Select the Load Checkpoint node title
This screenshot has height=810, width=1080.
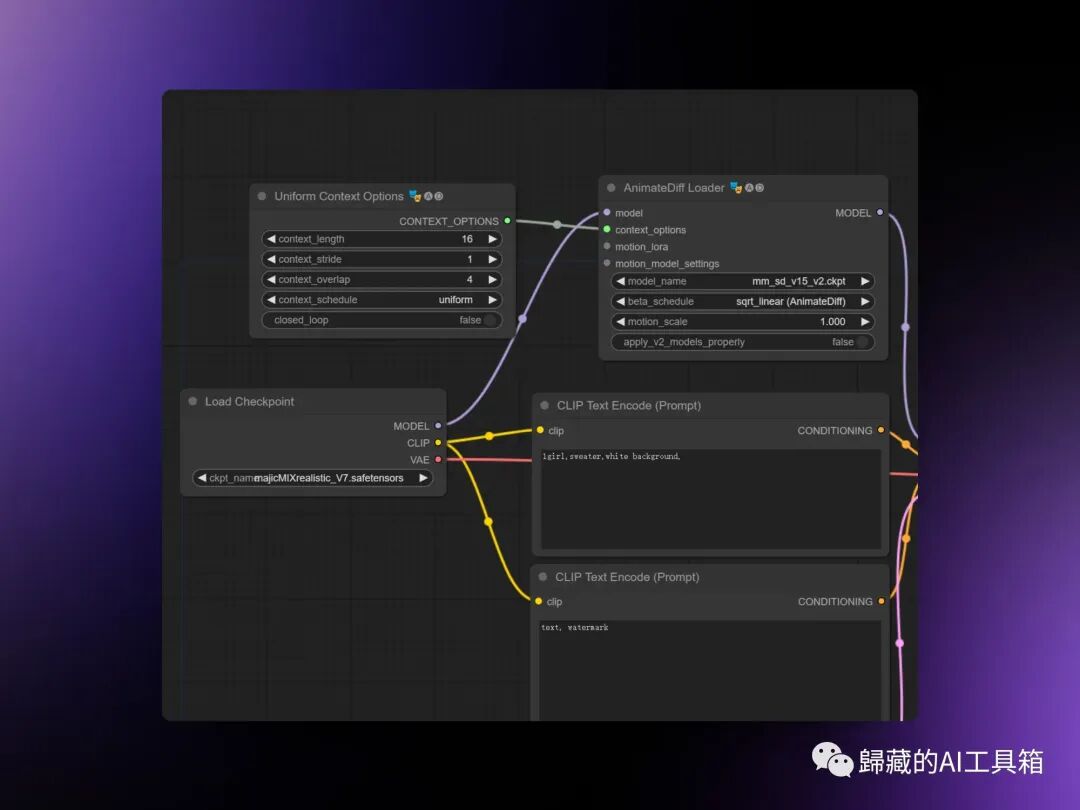(x=249, y=402)
